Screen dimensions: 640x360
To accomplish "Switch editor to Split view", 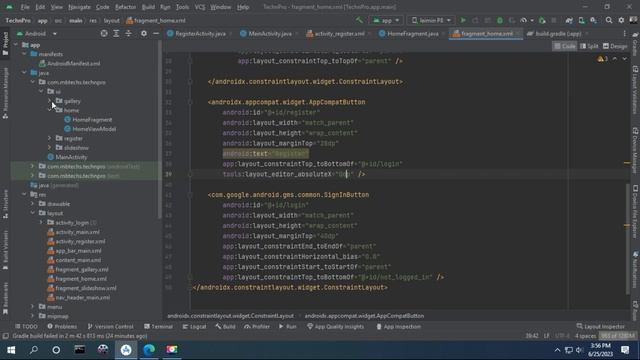I will [589, 46].
